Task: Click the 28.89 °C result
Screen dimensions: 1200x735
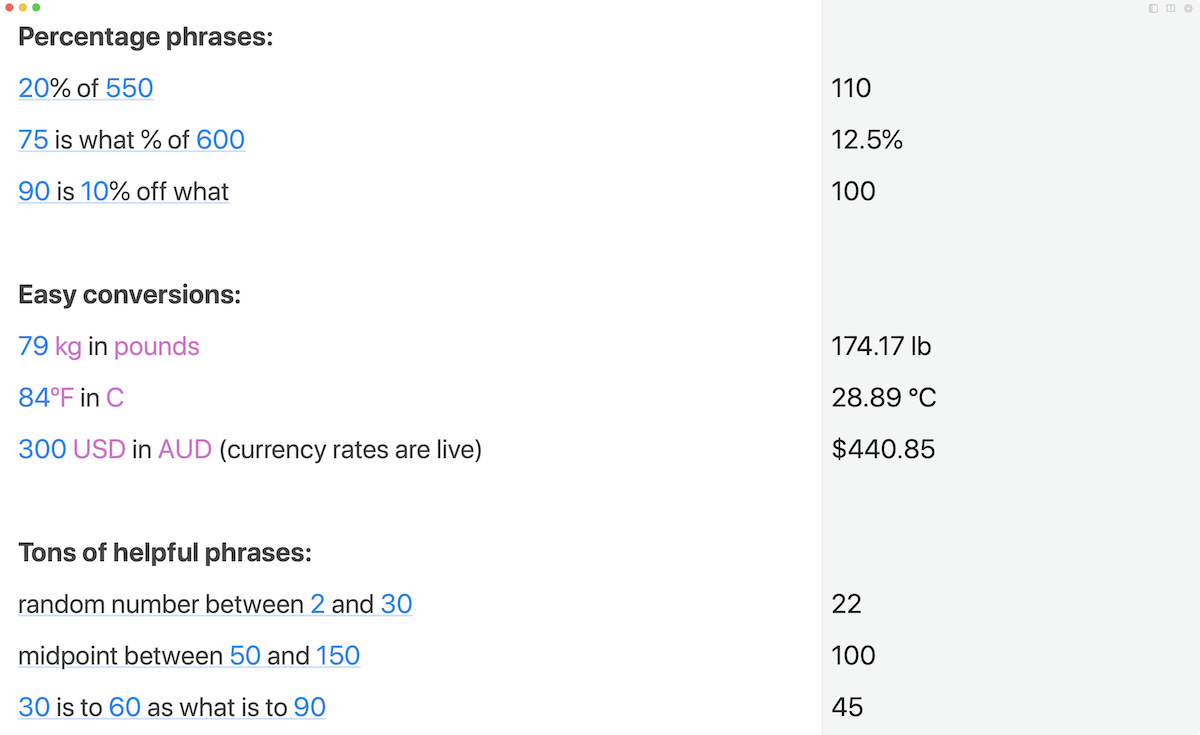Action: click(884, 398)
